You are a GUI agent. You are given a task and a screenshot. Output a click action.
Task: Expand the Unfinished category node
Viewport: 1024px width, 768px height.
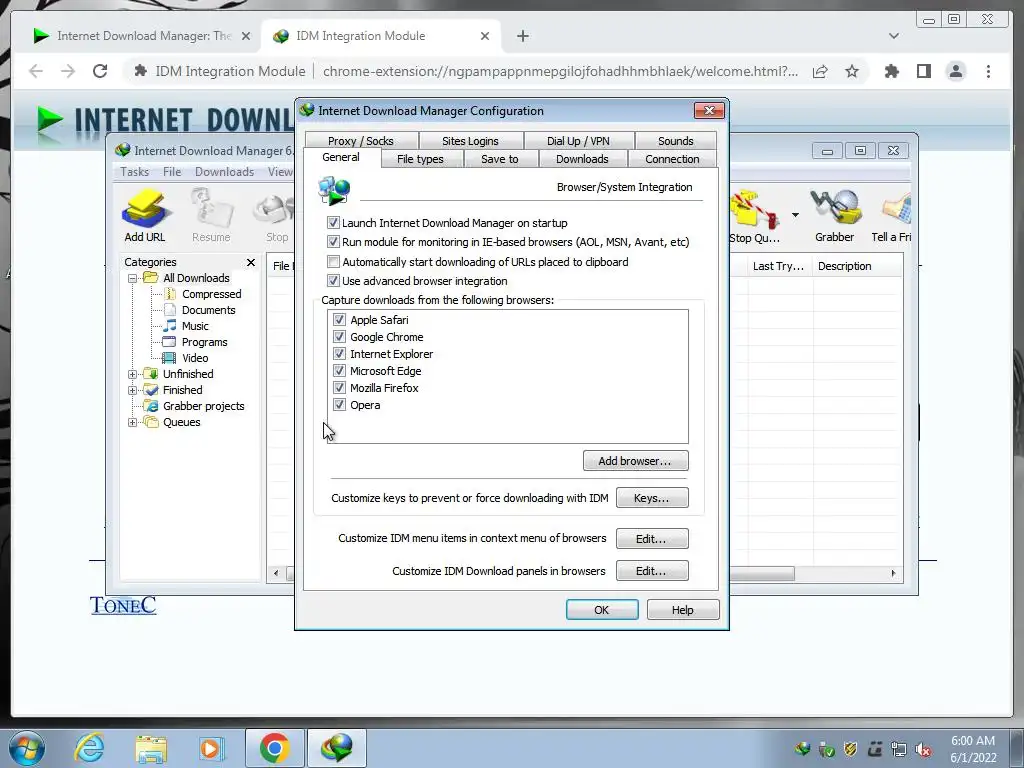click(133, 374)
